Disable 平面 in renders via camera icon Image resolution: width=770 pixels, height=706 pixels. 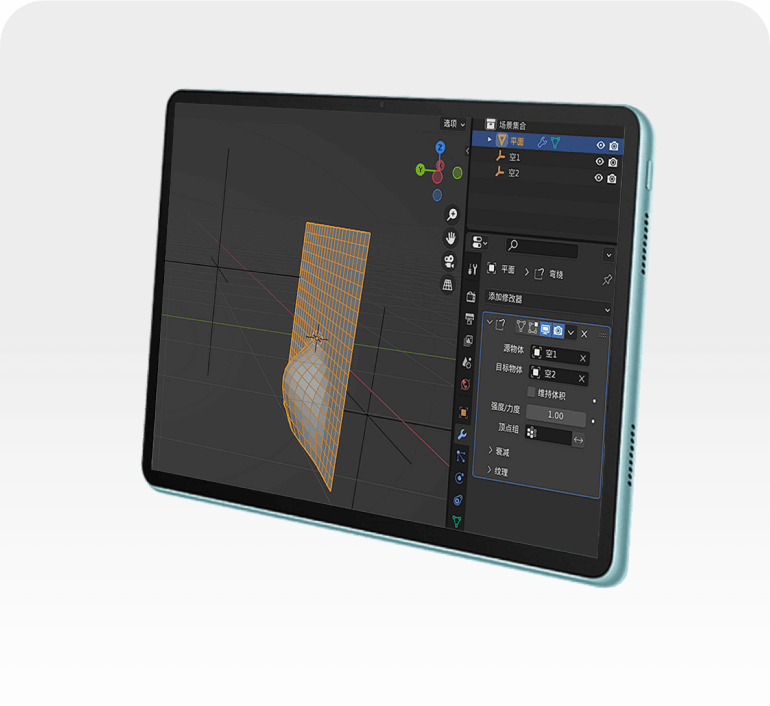pos(614,146)
